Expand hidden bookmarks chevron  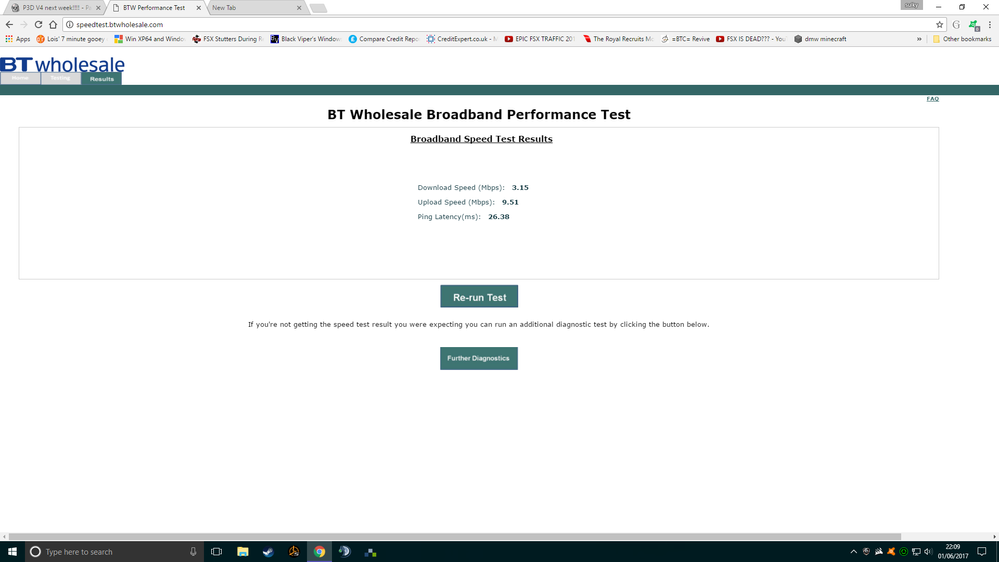point(919,39)
